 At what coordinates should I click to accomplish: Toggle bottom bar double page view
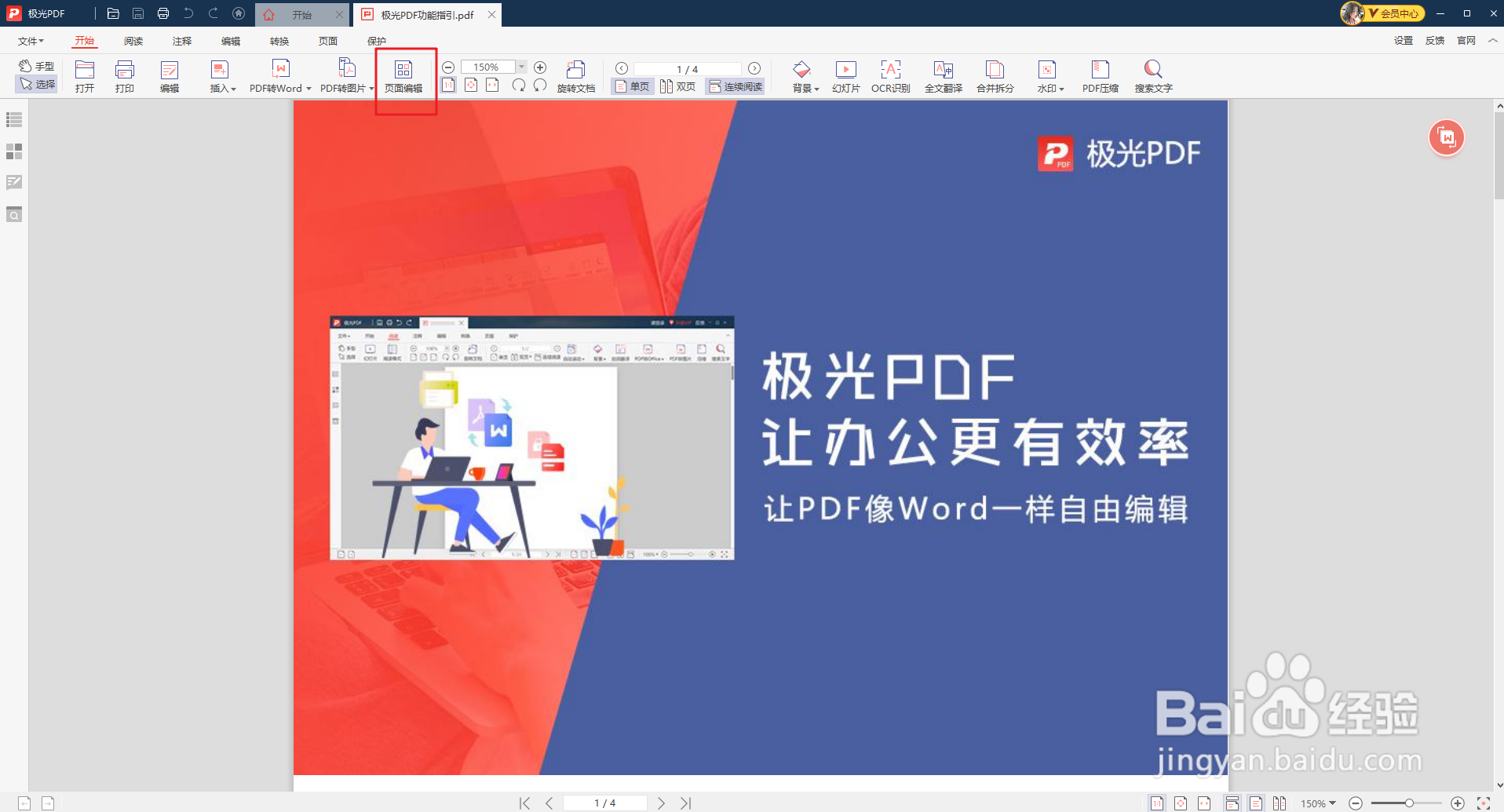pos(1279,803)
